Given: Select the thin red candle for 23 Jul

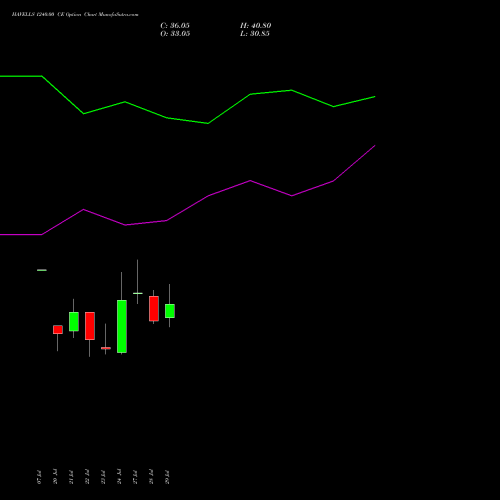Looking at the screenshot, I should [106, 348].
